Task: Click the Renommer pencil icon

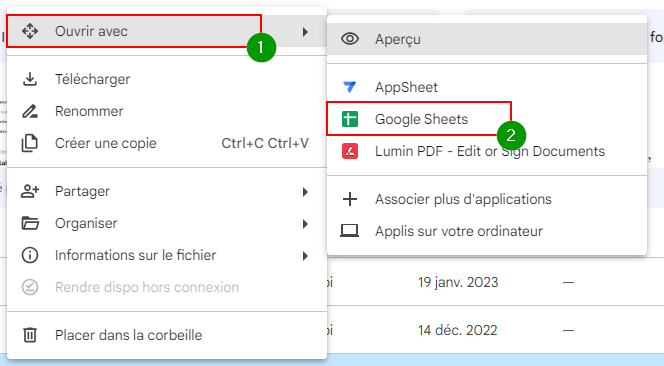Action: click(x=30, y=111)
